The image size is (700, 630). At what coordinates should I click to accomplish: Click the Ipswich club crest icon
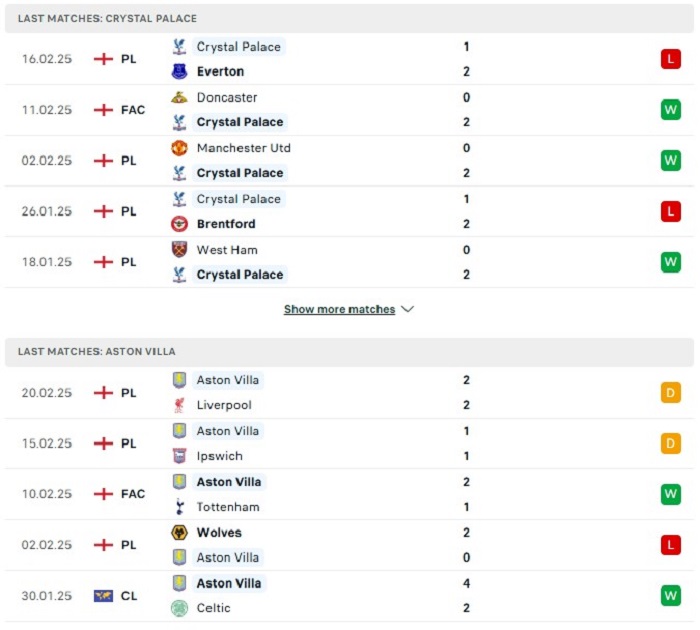tap(179, 456)
